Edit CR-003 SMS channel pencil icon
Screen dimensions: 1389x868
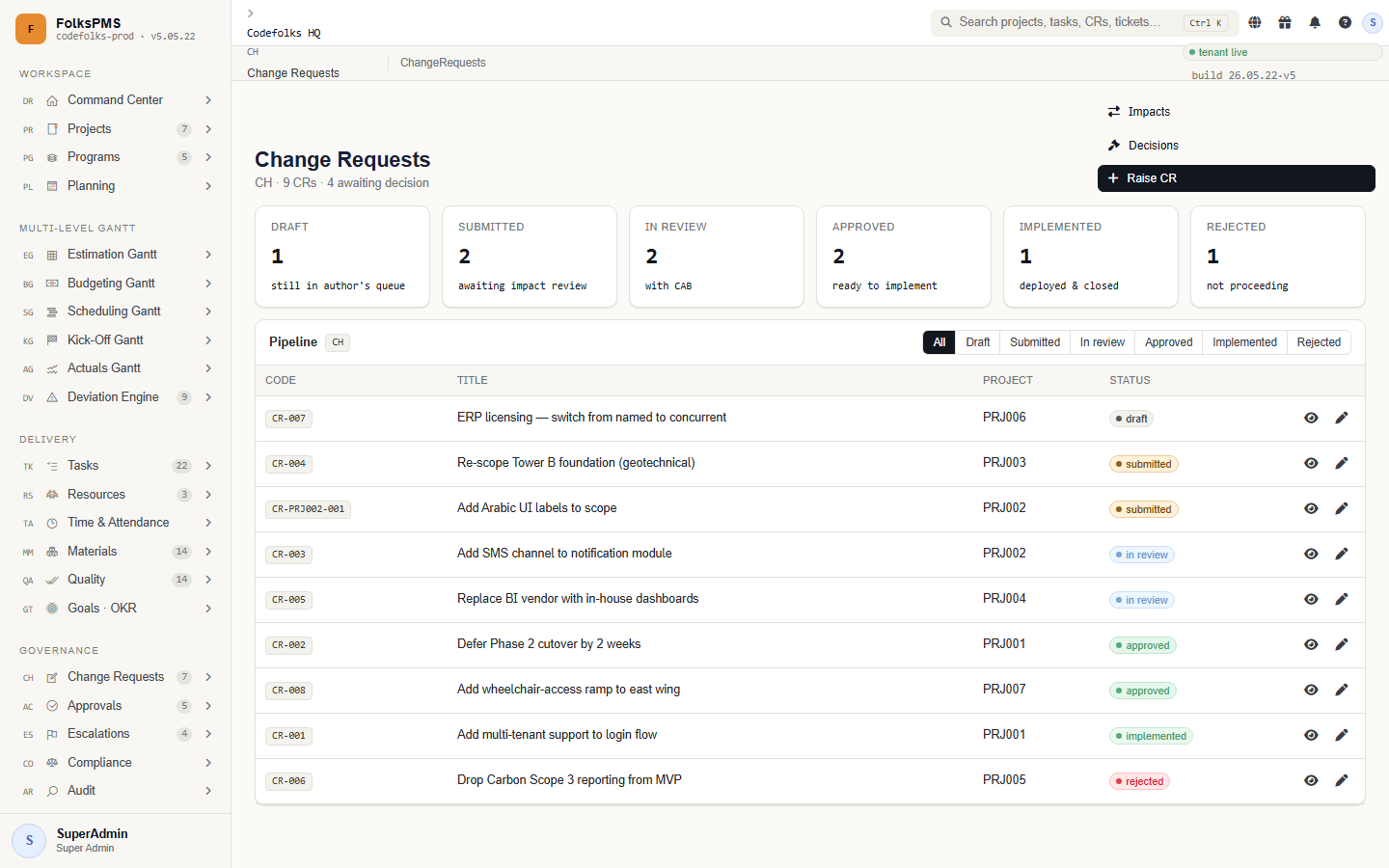(x=1342, y=554)
